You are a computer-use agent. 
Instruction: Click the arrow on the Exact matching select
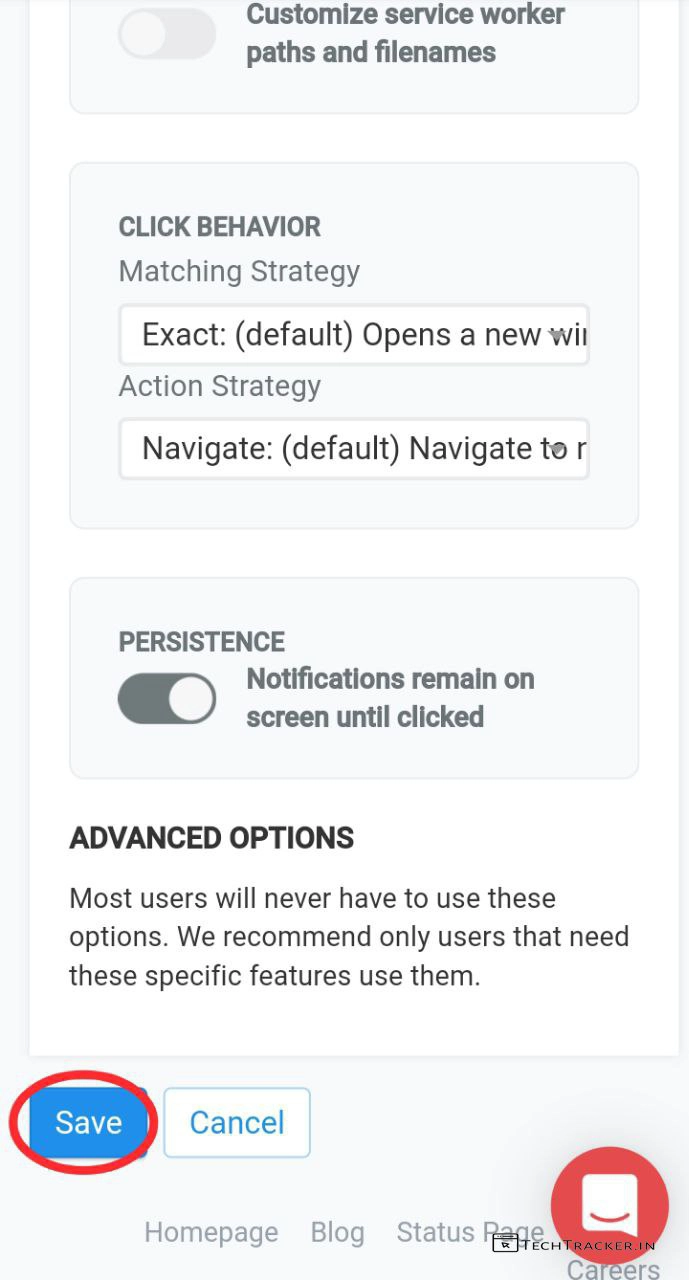(558, 335)
